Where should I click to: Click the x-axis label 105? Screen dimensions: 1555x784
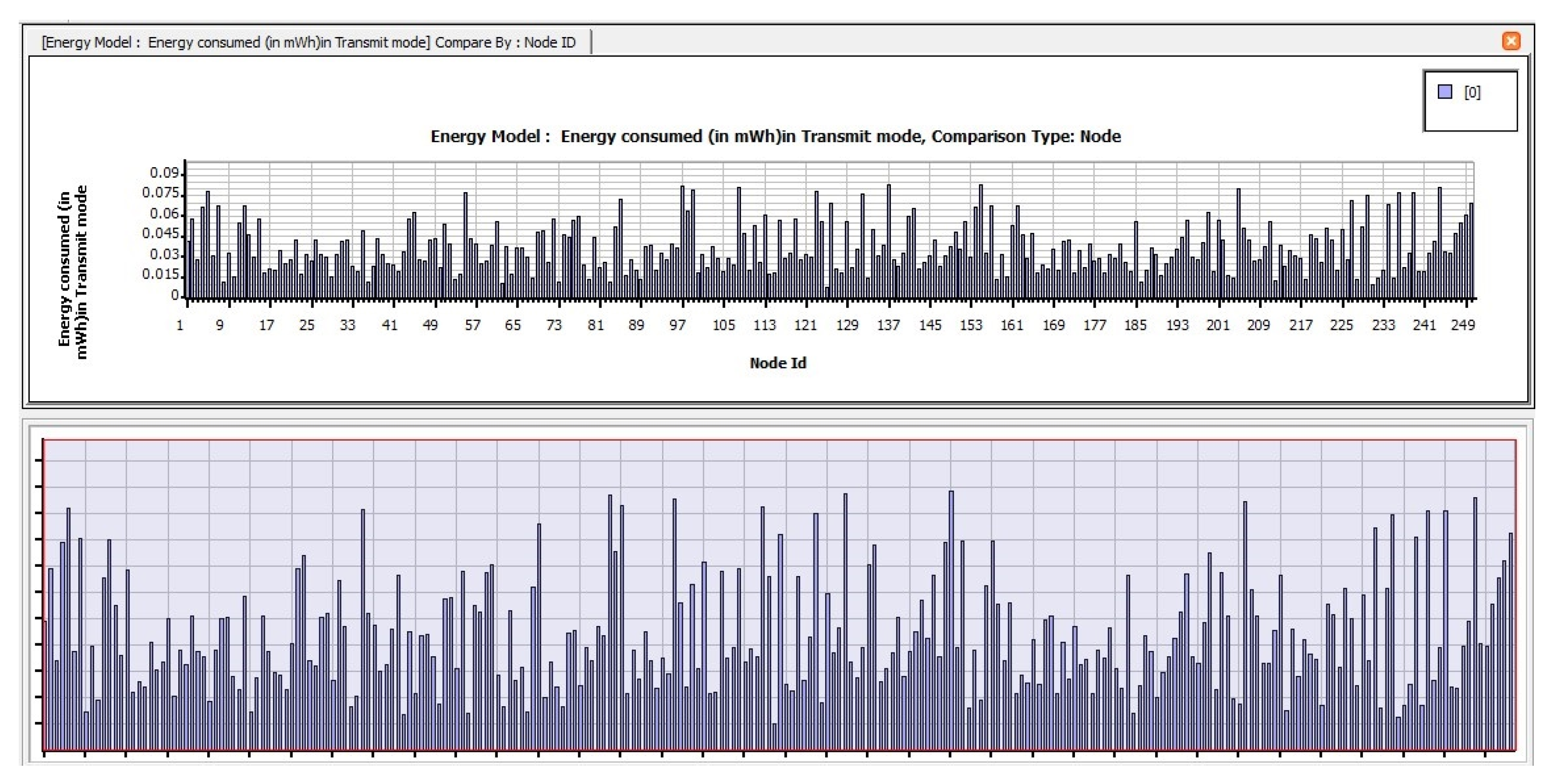click(x=723, y=325)
